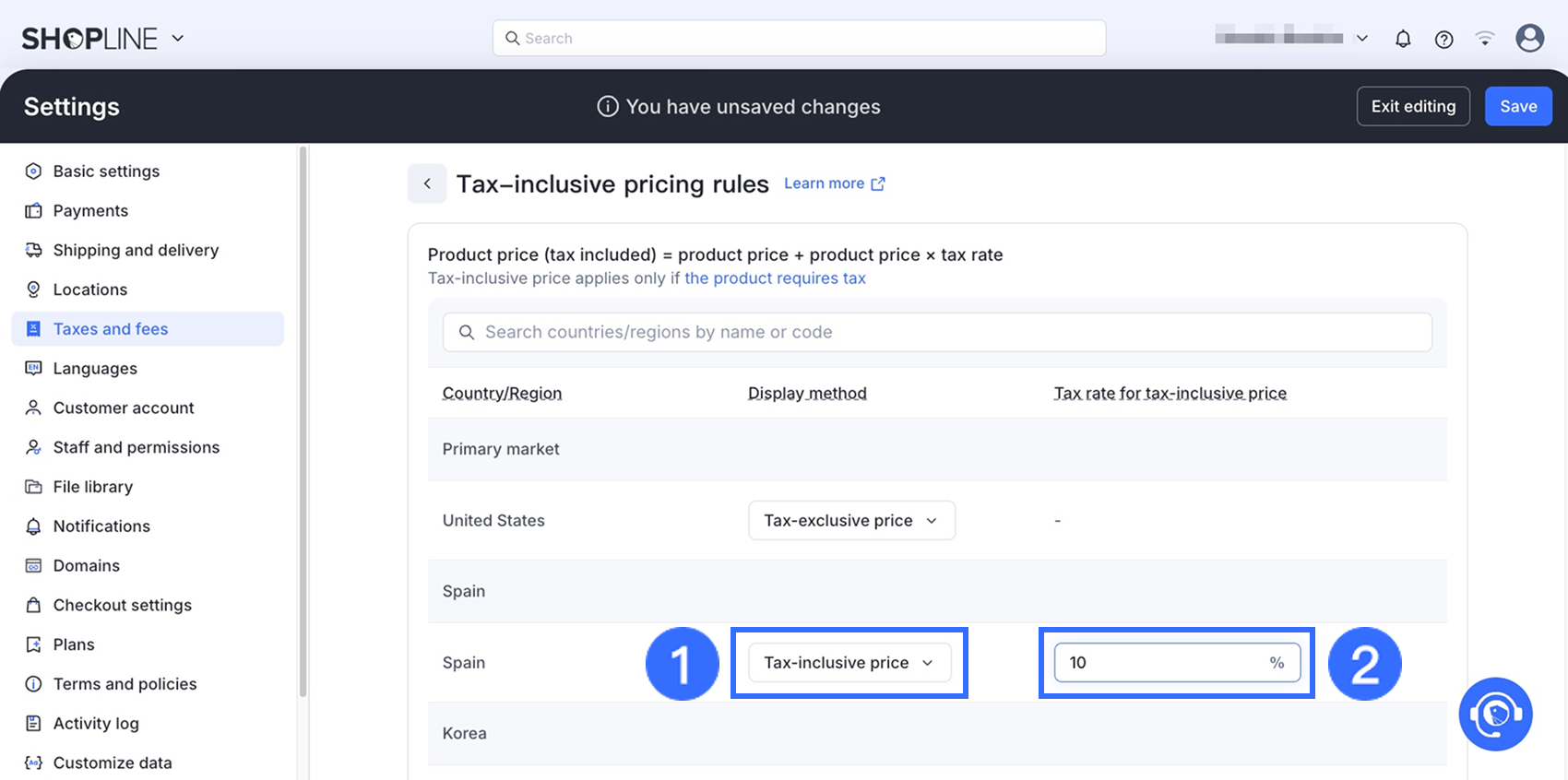Open the Learn more link
Screen dimensions: 1568x780
click(x=833, y=183)
